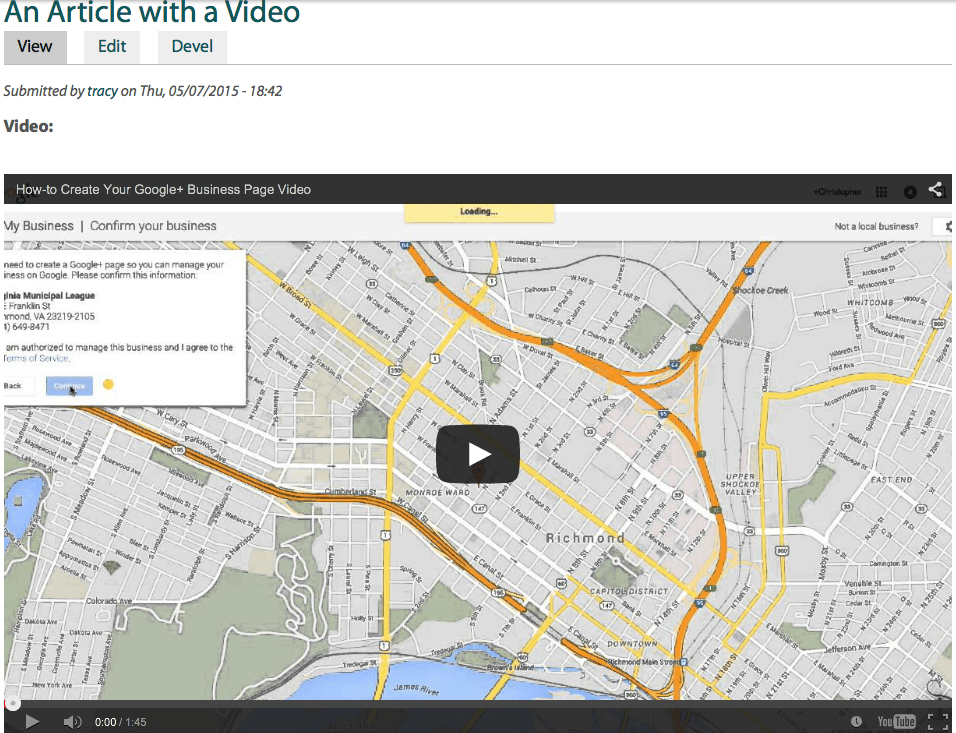956x733 pixels.
Task: Click the video title How-to Create Your Google+ Business Page
Action: click(163, 190)
